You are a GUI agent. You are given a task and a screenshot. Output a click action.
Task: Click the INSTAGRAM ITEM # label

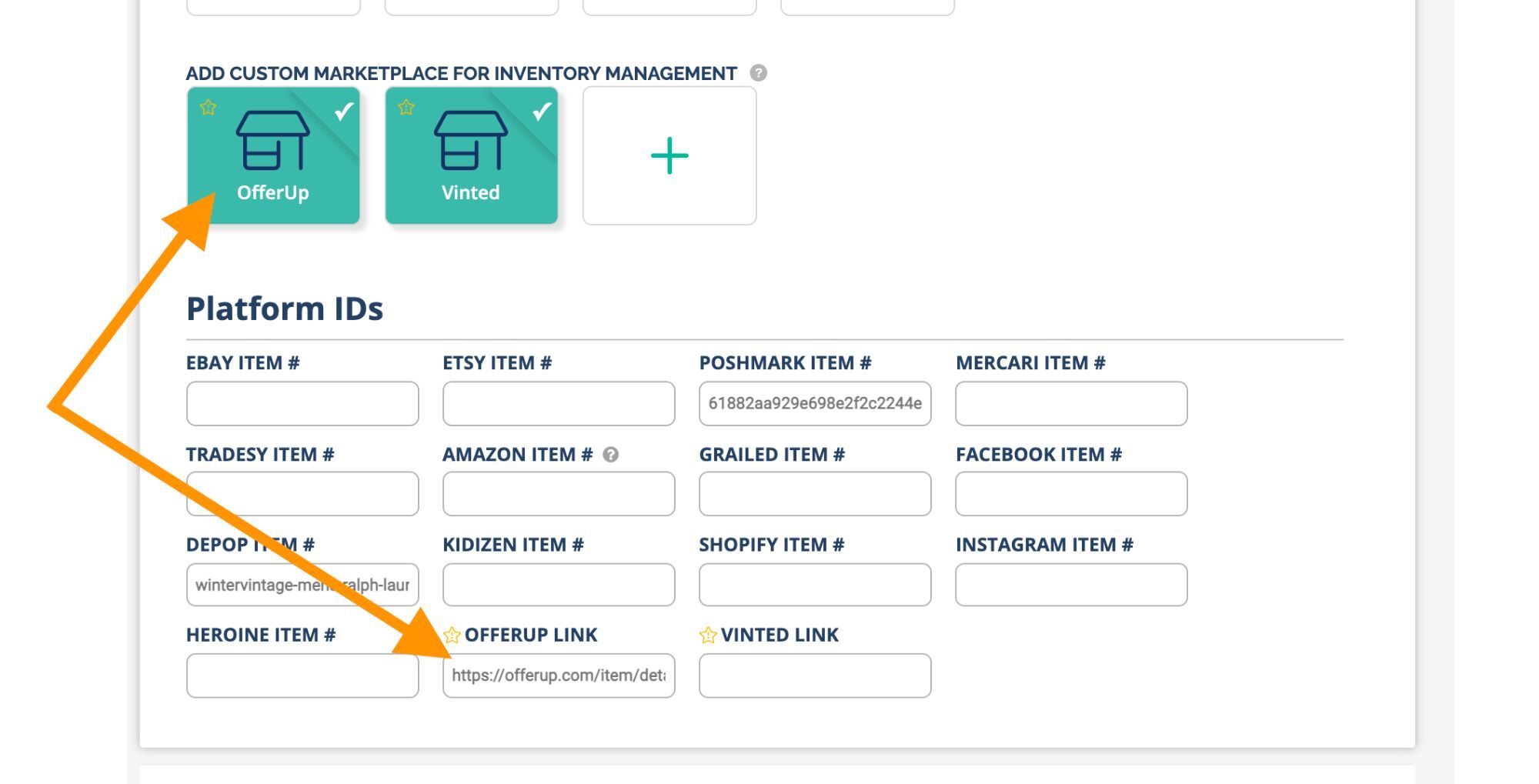click(x=1044, y=545)
